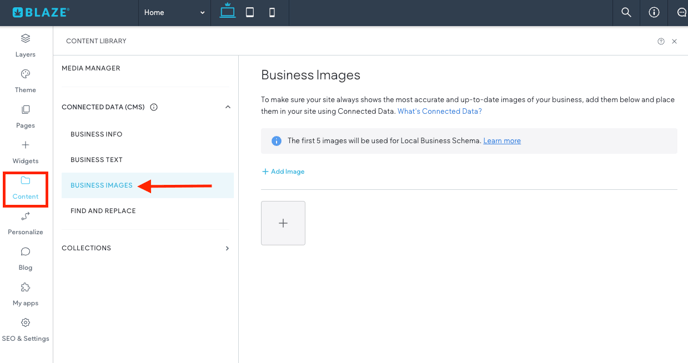688x363 pixels.
Task: Switch to desktop device view
Action: click(227, 11)
